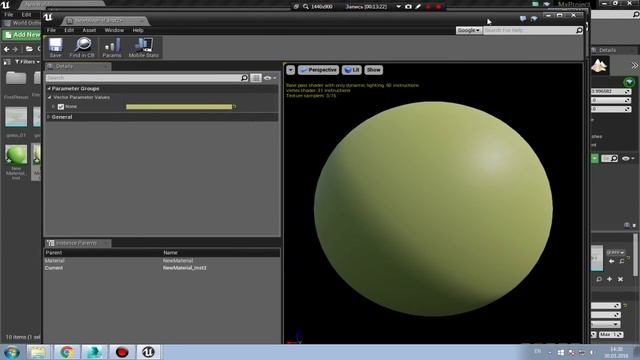This screenshot has height=360, width=640.
Task: Expand the General section
Action: 49,117
